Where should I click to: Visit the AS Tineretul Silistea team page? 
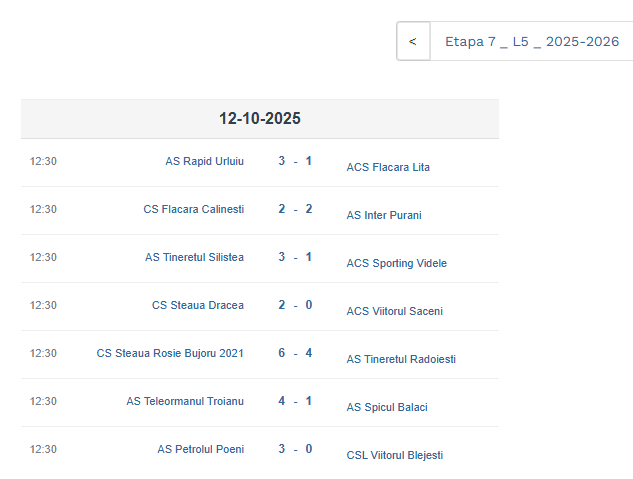[x=194, y=257]
